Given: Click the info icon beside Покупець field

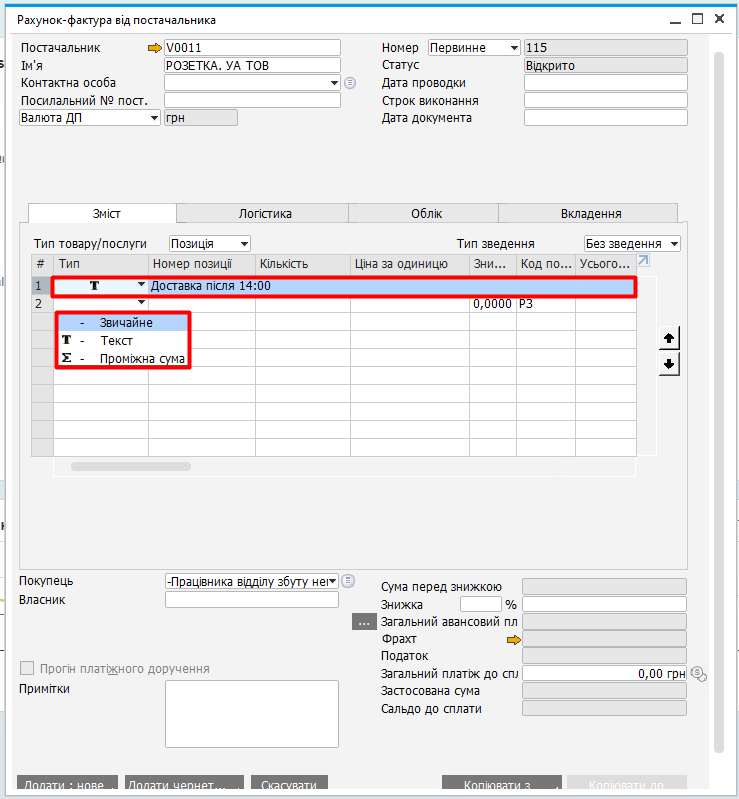Looking at the screenshot, I should click(x=349, y=580).
